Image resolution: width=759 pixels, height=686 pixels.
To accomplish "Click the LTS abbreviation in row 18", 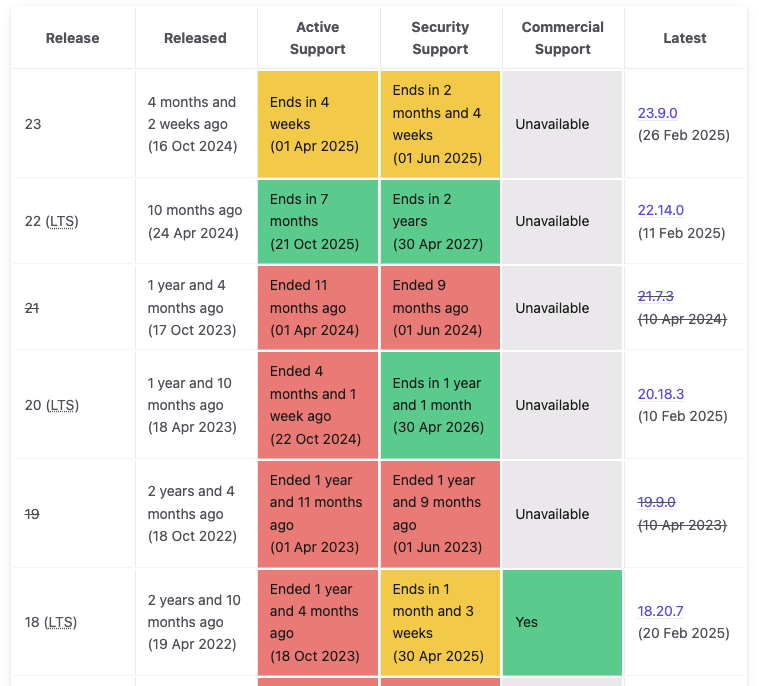I will pyautogui.click(x=60, y=622).
